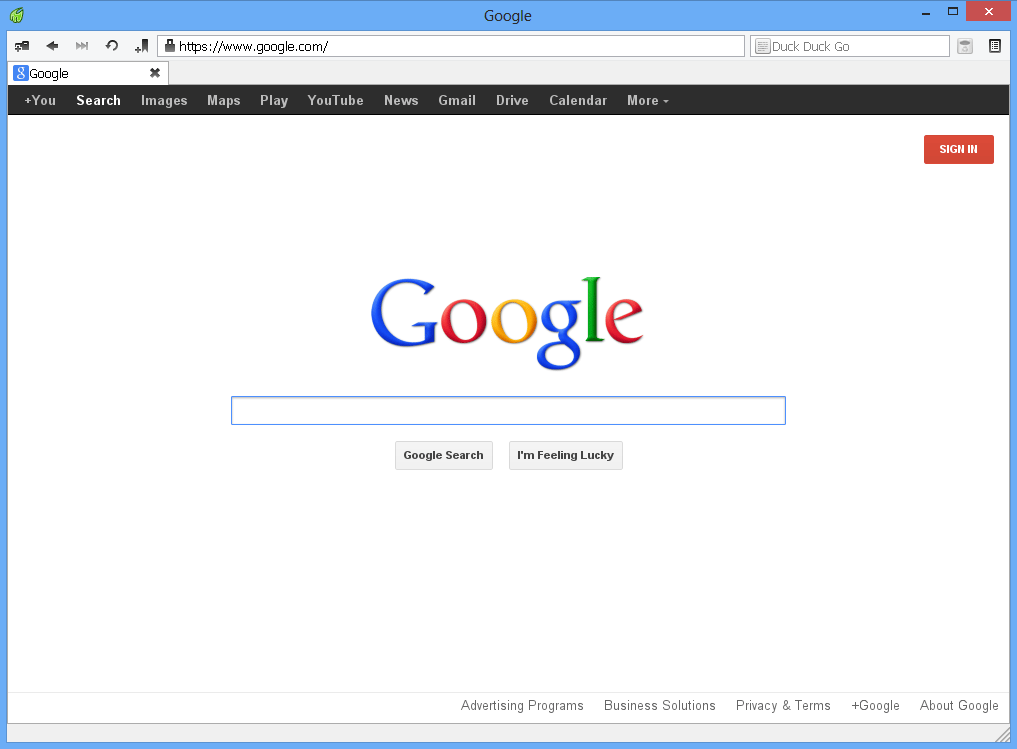Image resolution: width=1017 pixels, height=749 pixels.
Task: Open News from the navigation bar
Action: (x=401, y=101)
